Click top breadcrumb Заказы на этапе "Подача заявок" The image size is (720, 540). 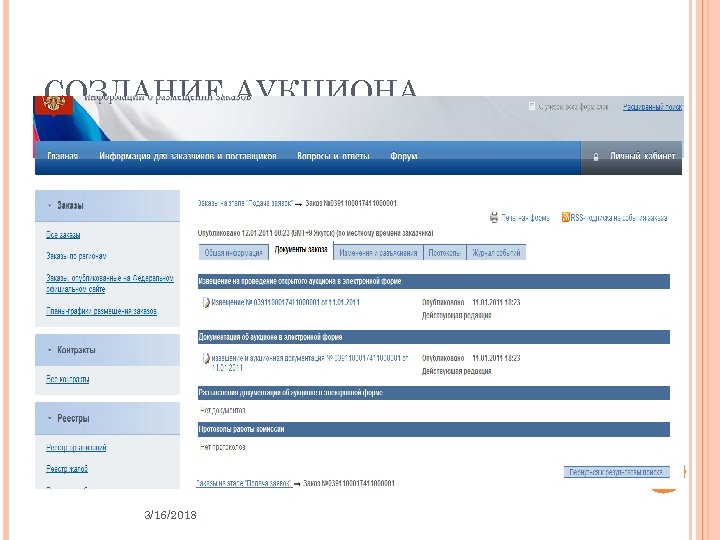click(x=245, y=203)
